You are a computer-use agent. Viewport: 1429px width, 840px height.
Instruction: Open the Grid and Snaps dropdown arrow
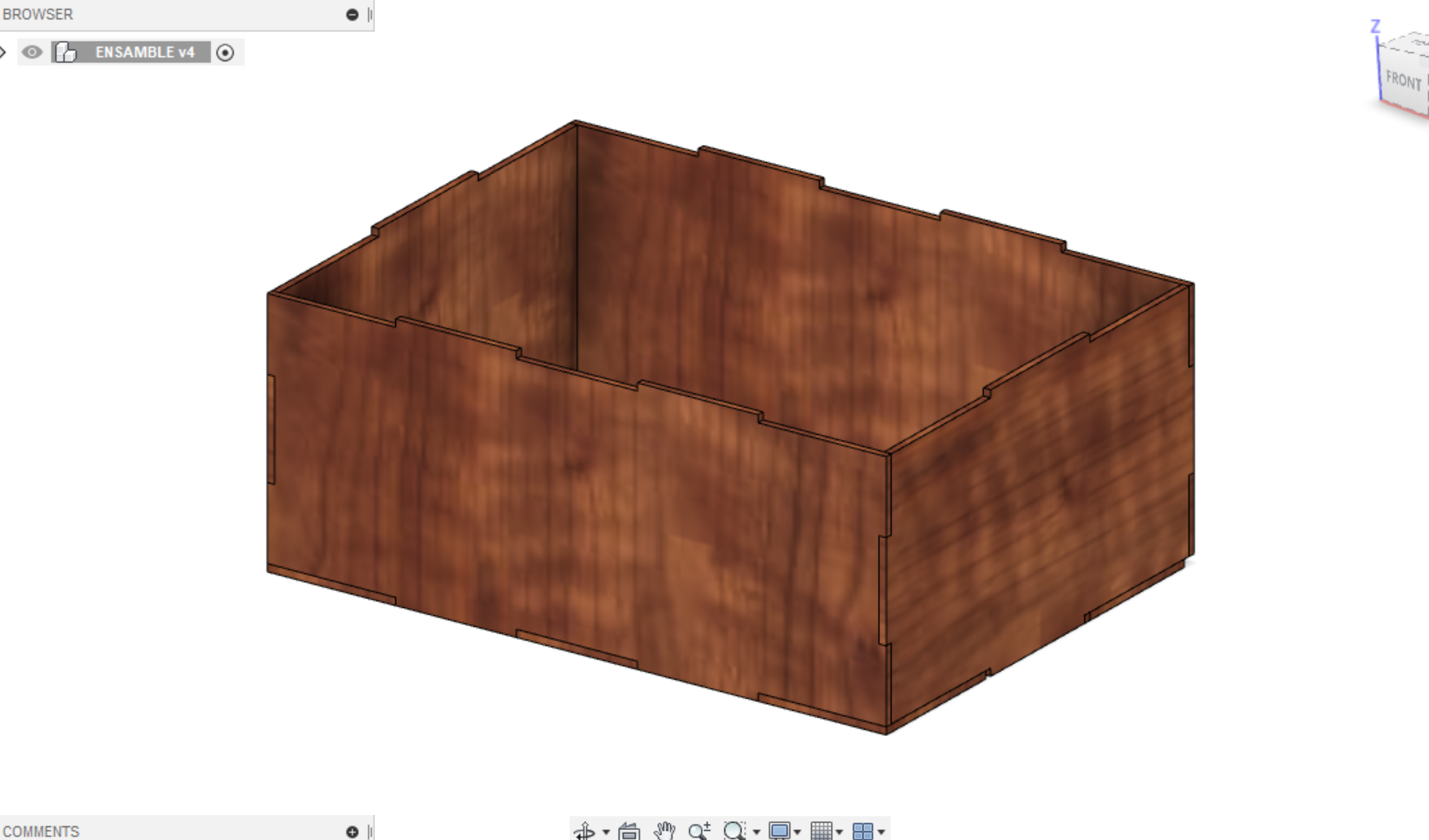pyautogui.click(x=839, y=832)
